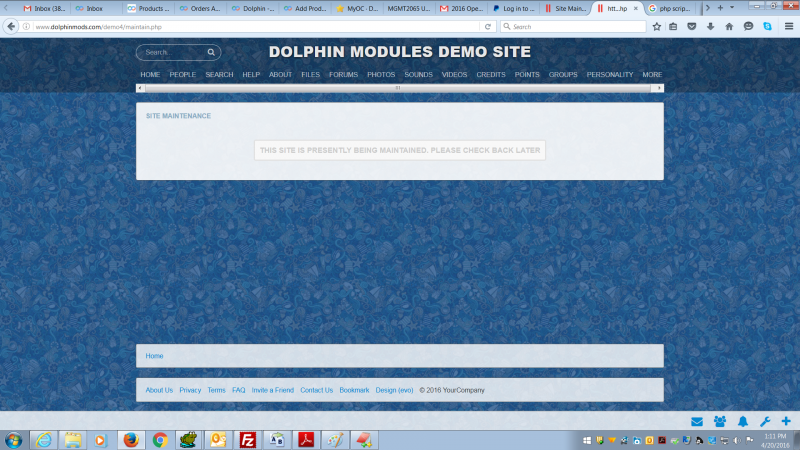Click the menu scrollbar left arrow
800x450 pixels.
click(x=140, y=88)
